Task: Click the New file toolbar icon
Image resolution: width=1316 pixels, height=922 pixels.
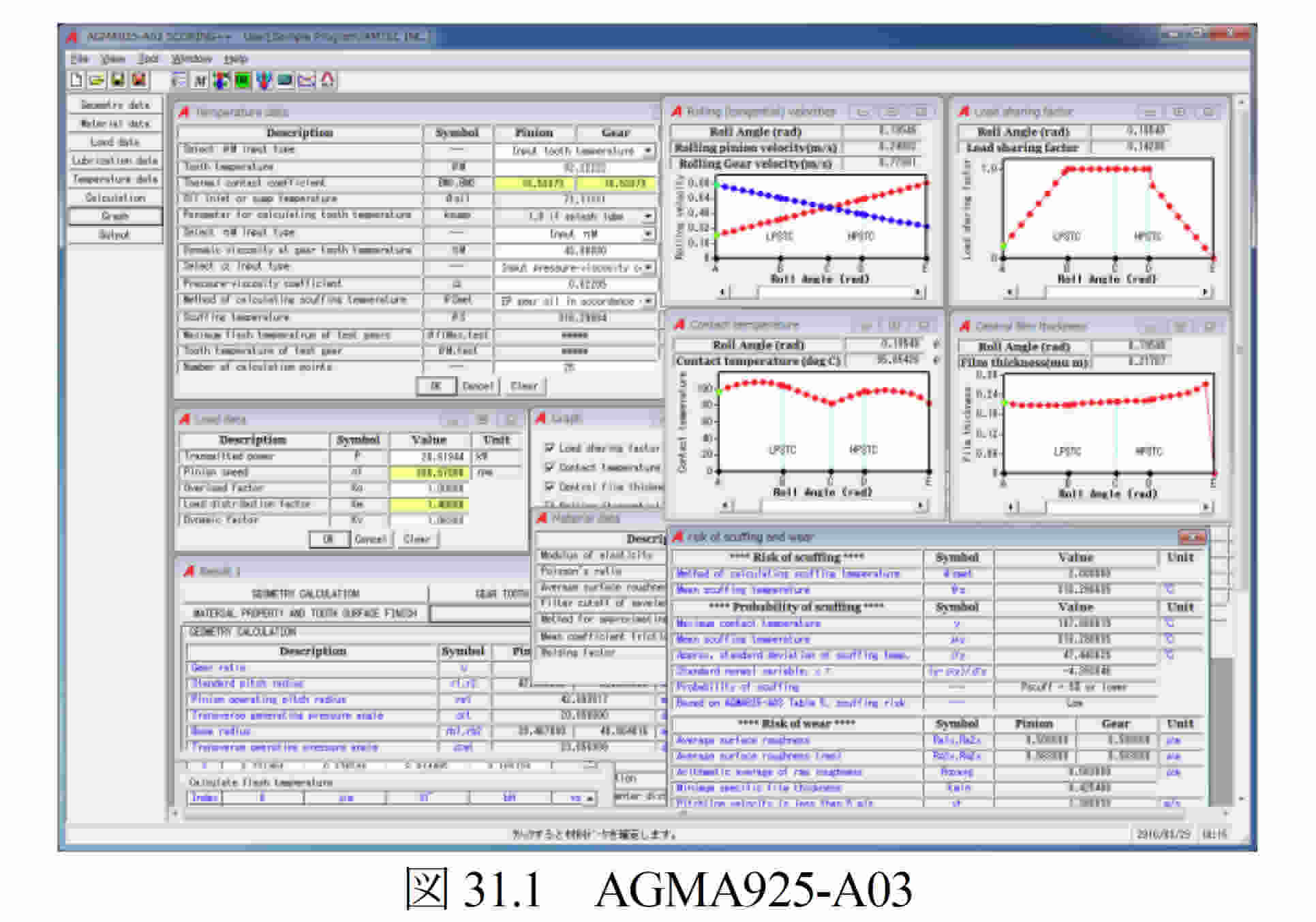Action: (x=76, y=80)
